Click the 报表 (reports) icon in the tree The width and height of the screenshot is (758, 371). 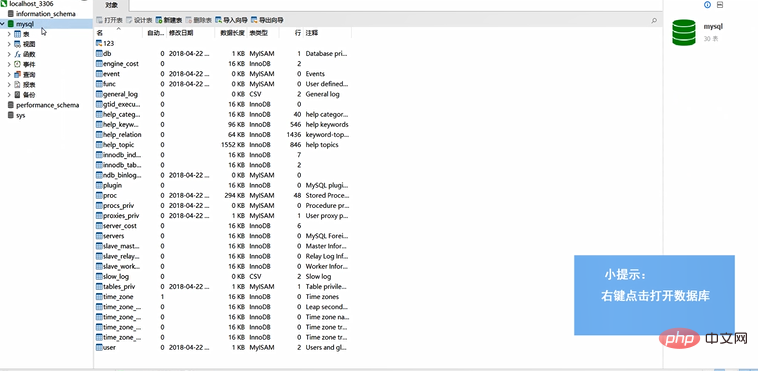click(18, 85)
